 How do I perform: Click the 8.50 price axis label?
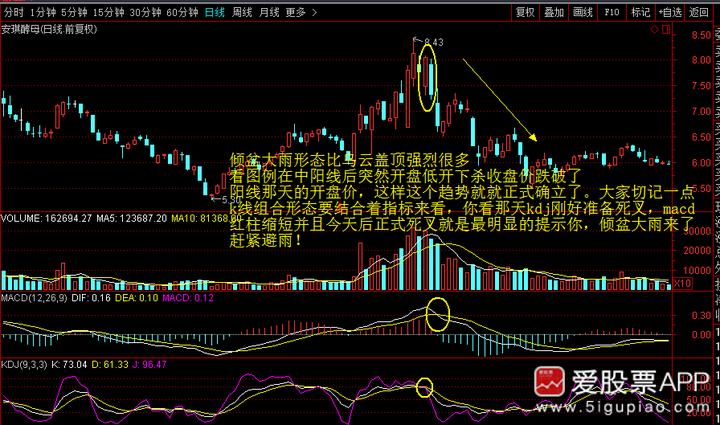[701, 35]
